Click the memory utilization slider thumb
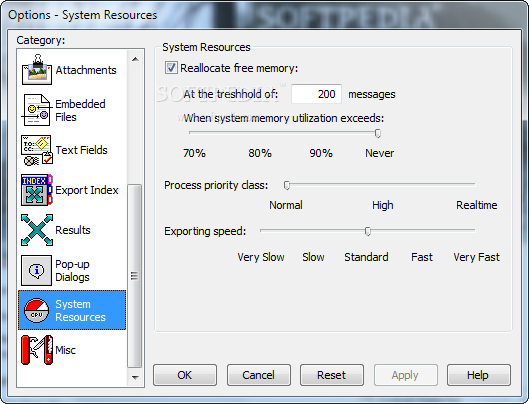The width and height of the screenshot is (529, 404). coord(378,134)
